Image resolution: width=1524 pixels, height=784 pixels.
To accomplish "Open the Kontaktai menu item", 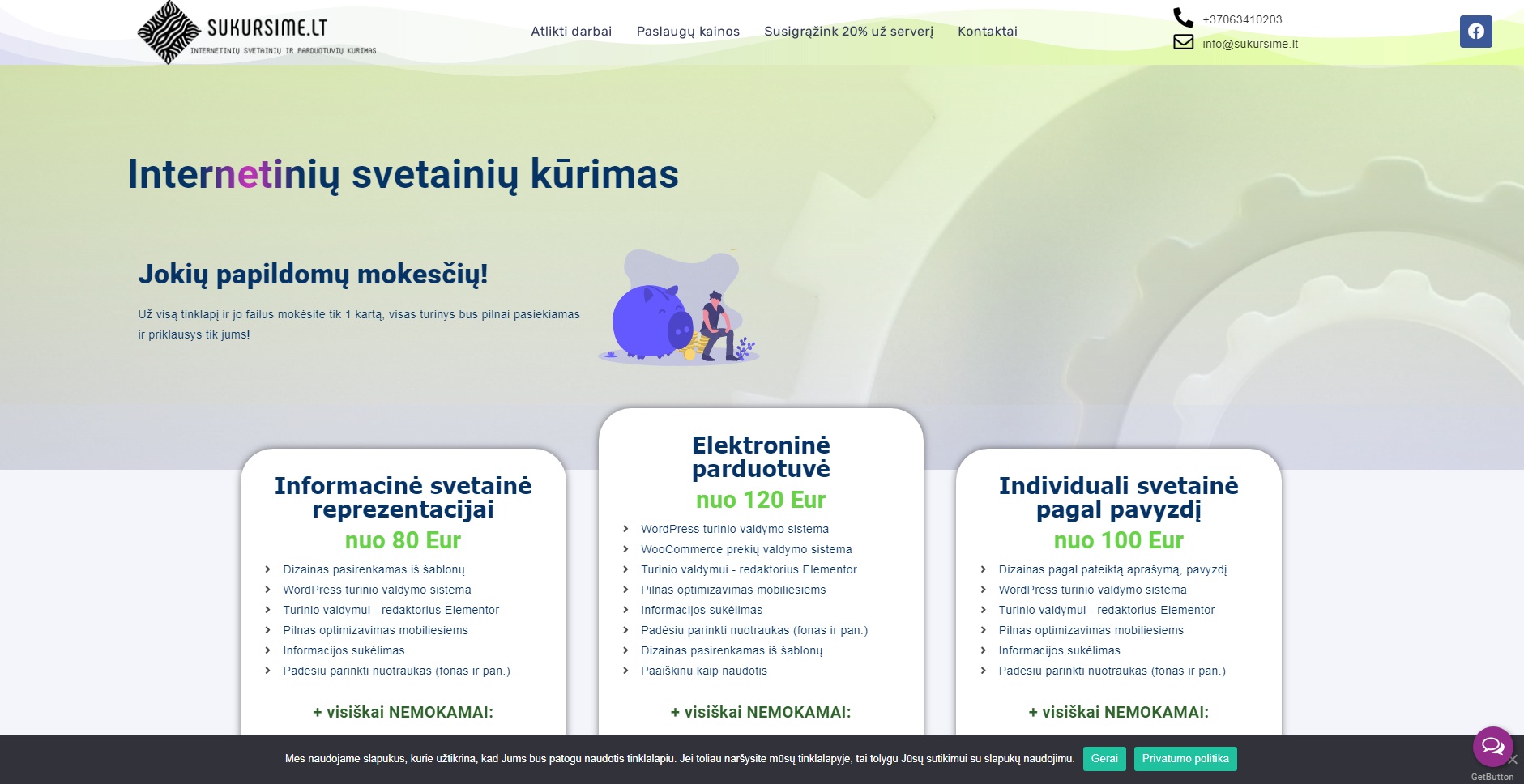I will [x=987, y=32].
